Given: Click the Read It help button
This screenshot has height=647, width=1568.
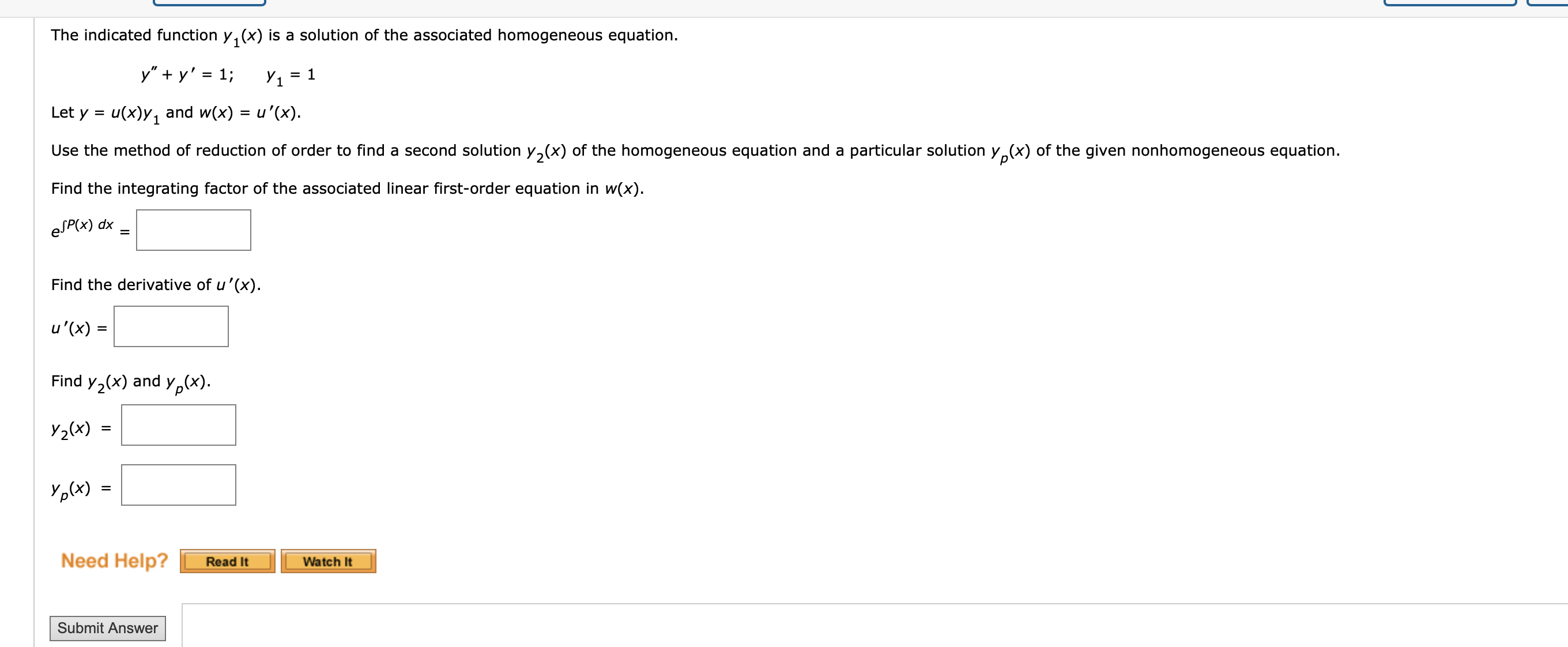Looking at the screenshot, I should 226,561.
